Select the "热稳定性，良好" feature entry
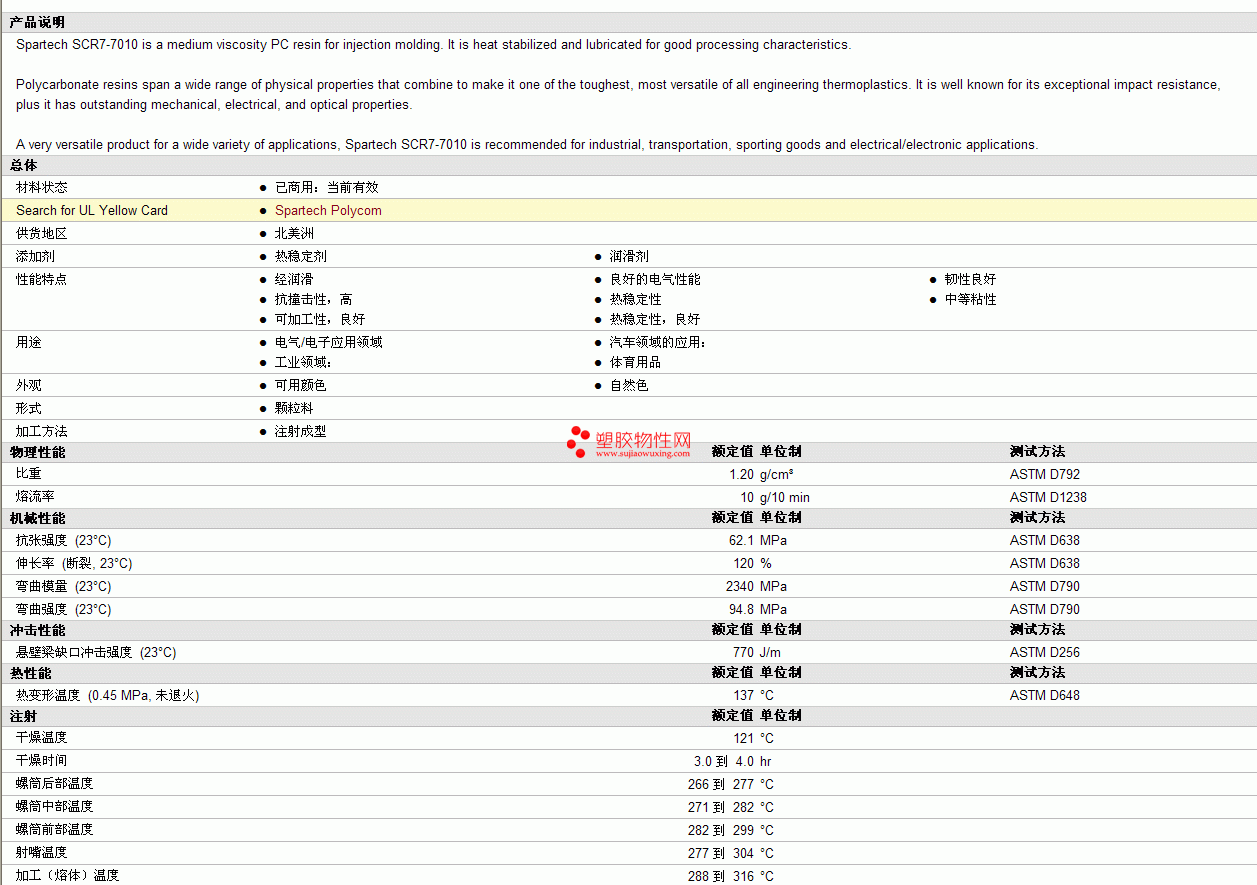 tap(655, 319)
